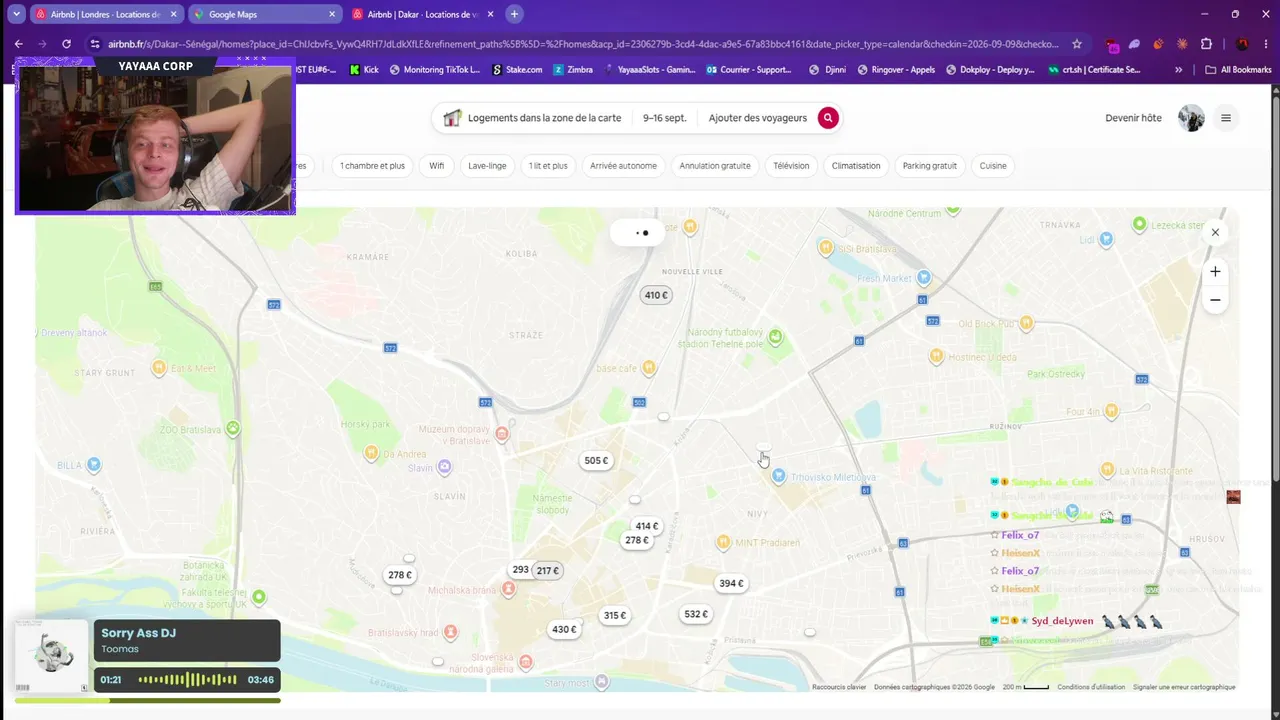
Task: Open the Airbnb hamburger menu
Action: pos(1226,118)
